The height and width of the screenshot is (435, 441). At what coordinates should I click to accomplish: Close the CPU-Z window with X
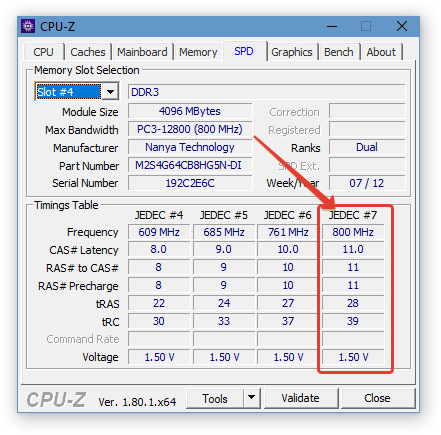[x=402, y=26]
